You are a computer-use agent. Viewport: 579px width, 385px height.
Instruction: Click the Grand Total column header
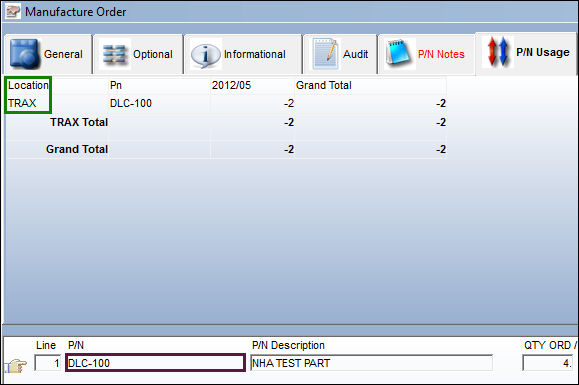(323, 85)
